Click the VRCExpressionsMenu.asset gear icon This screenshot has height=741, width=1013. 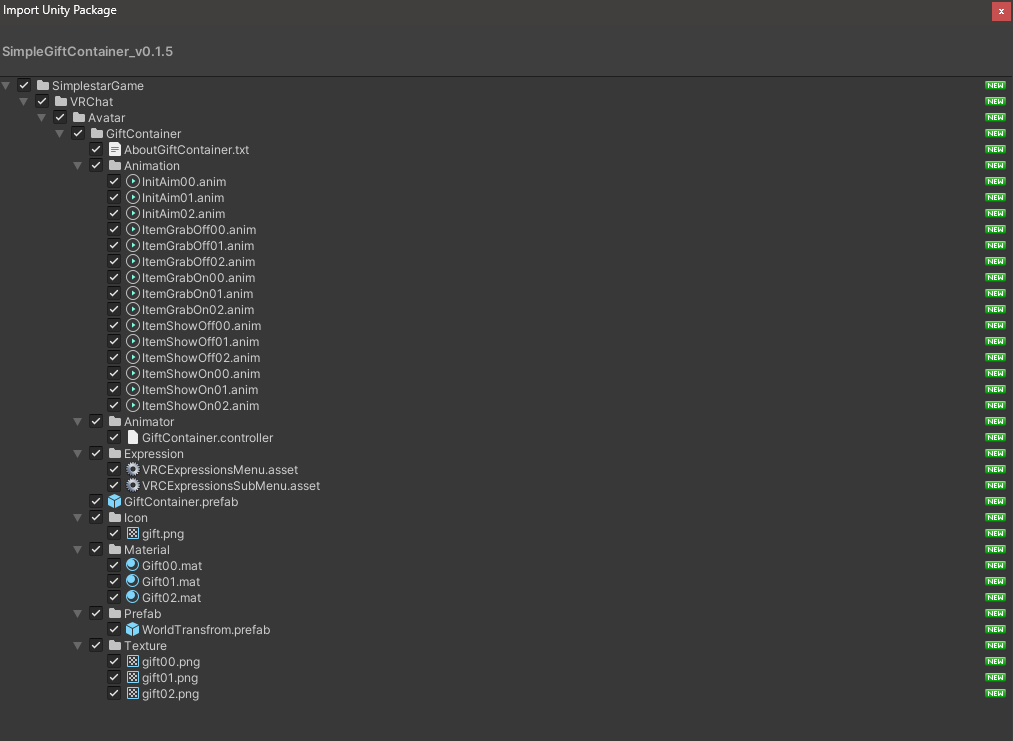[x=132, y=470]
